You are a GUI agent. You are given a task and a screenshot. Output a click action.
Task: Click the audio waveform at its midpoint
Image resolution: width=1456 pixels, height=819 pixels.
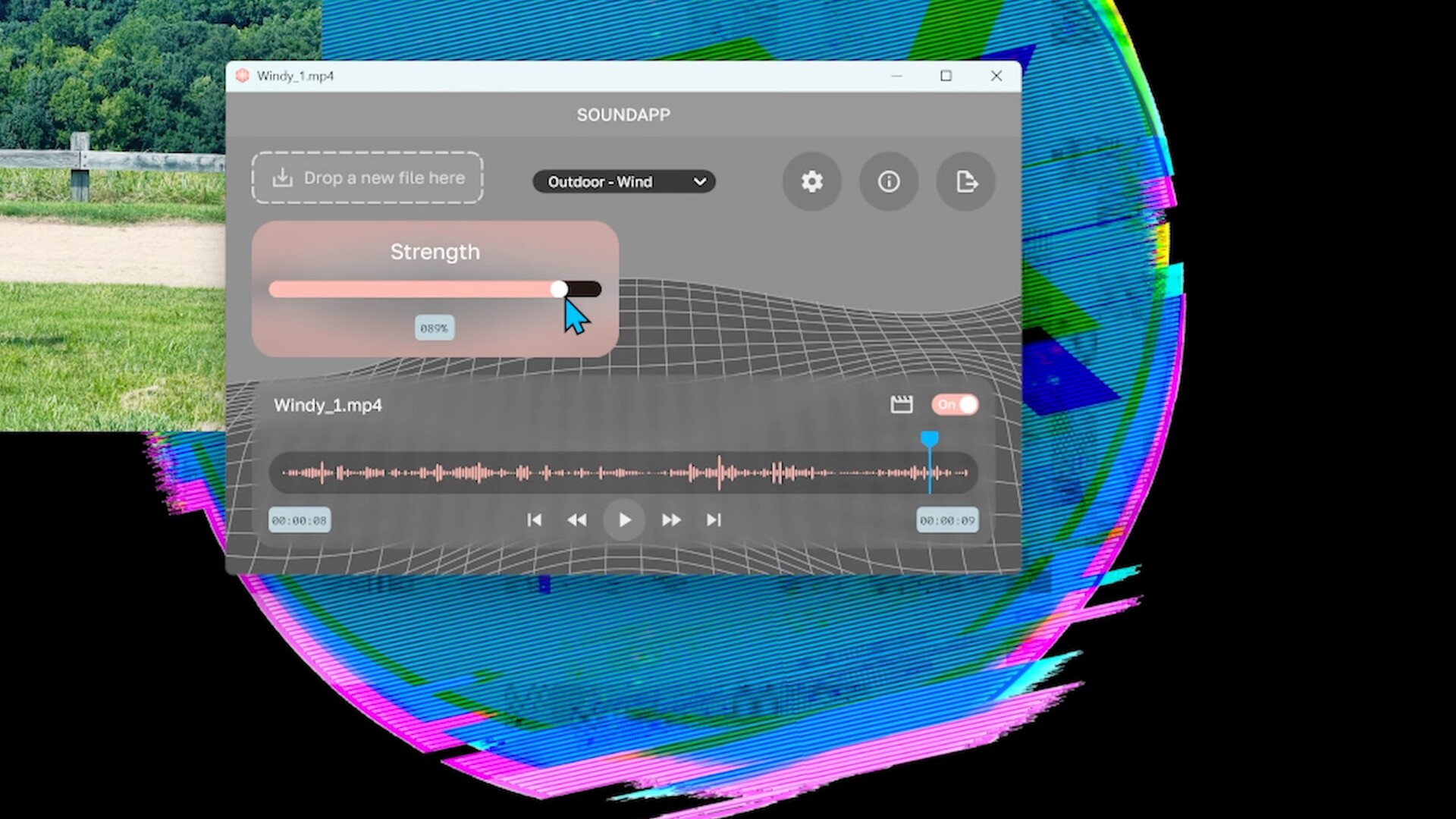[x=623, y=473]
